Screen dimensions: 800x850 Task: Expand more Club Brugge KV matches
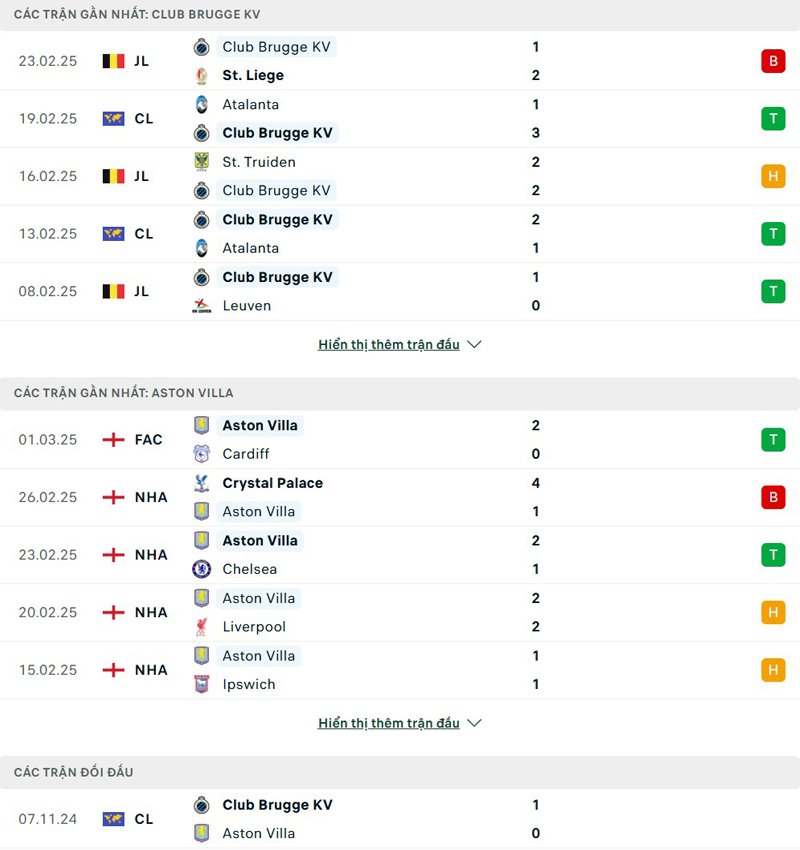[x=387, y=344]
